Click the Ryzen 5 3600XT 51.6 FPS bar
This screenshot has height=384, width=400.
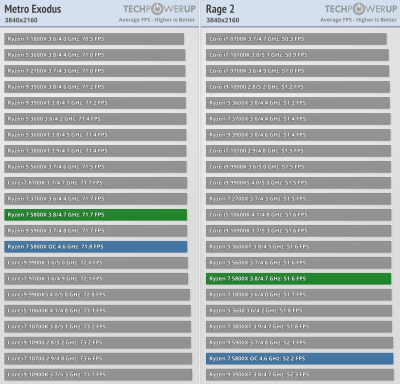[x=298, y=247]
